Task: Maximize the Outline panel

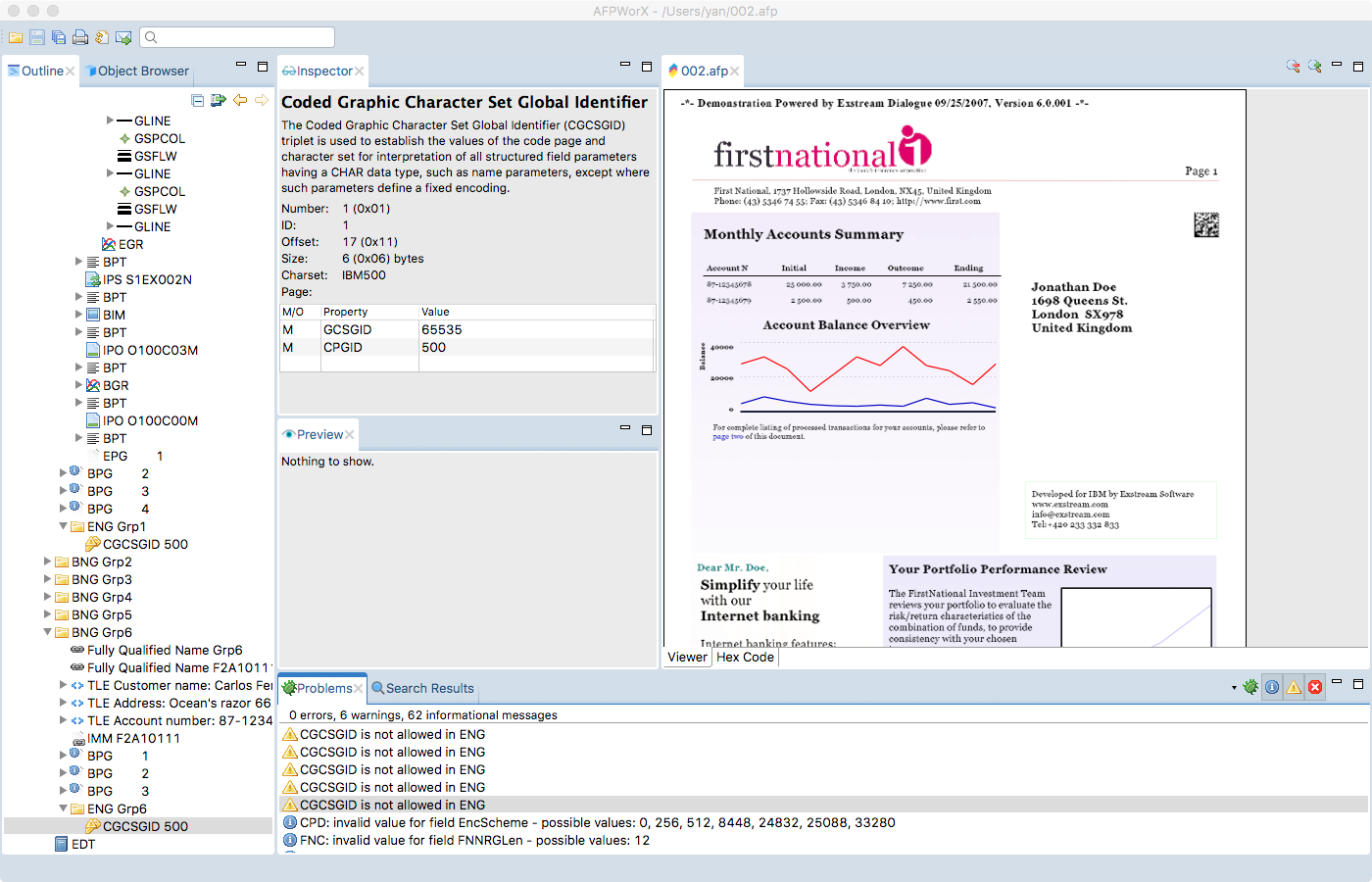Action: click(x=263, y=67)
